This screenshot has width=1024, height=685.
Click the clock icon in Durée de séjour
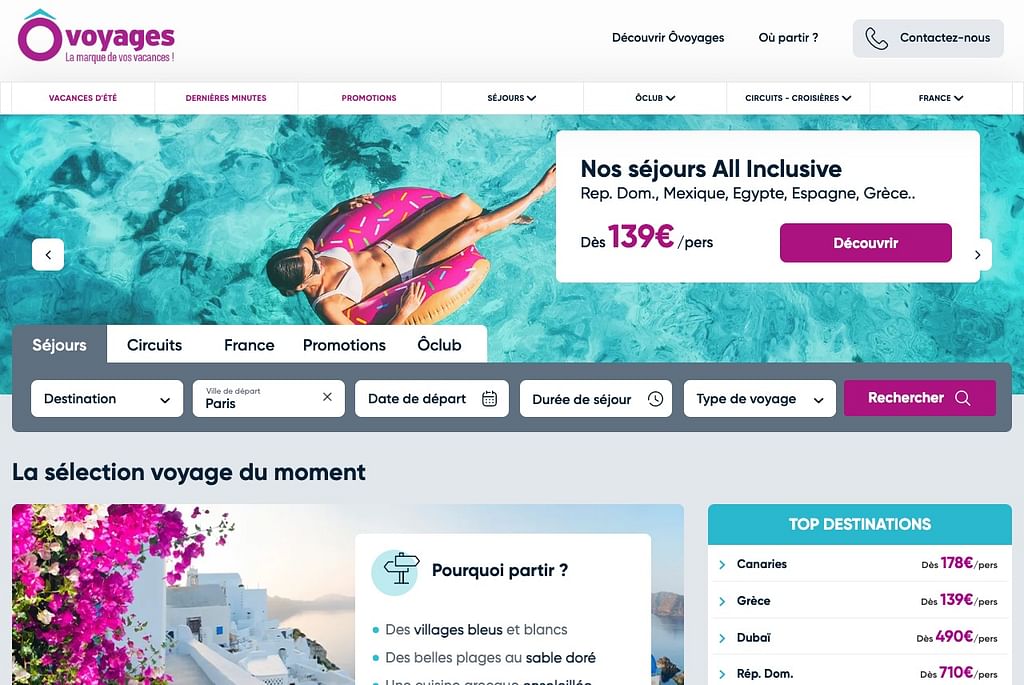[655, 398]
